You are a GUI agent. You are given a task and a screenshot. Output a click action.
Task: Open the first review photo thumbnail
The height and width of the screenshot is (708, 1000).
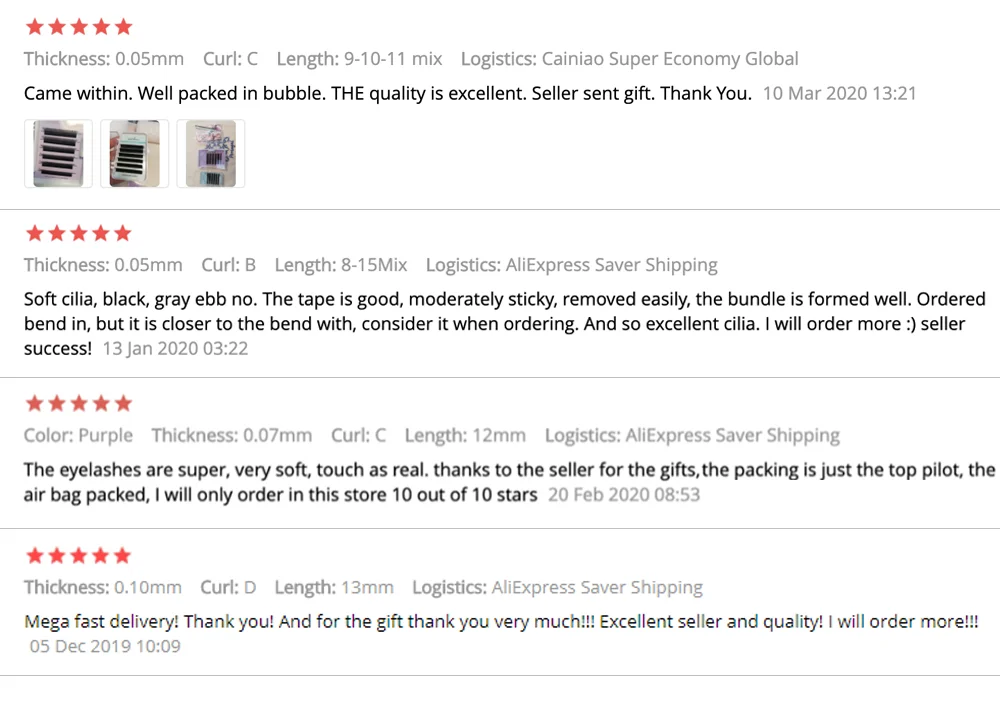(x=58, y=153)
